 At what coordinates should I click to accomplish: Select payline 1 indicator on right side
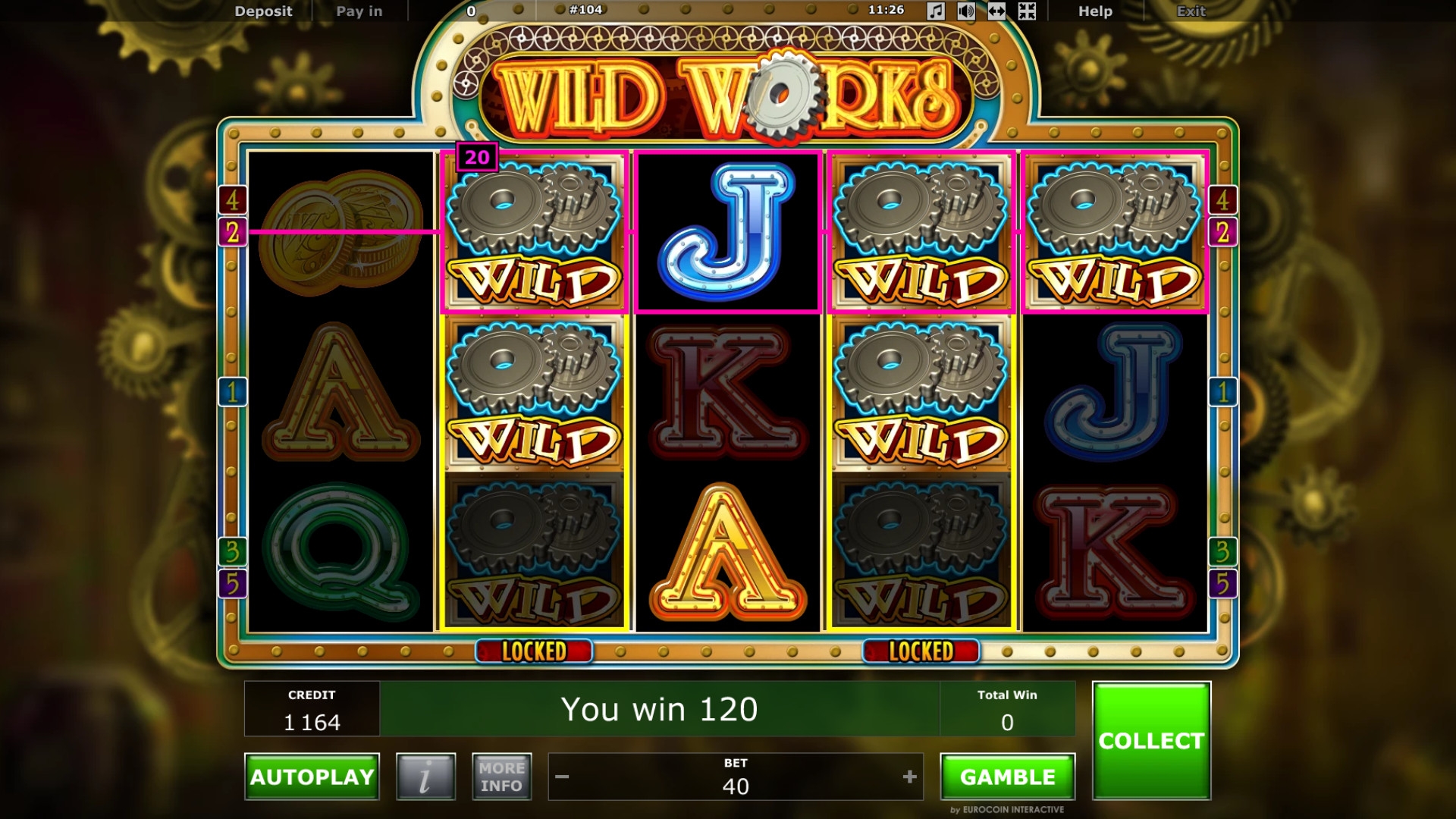[1222, 392]
